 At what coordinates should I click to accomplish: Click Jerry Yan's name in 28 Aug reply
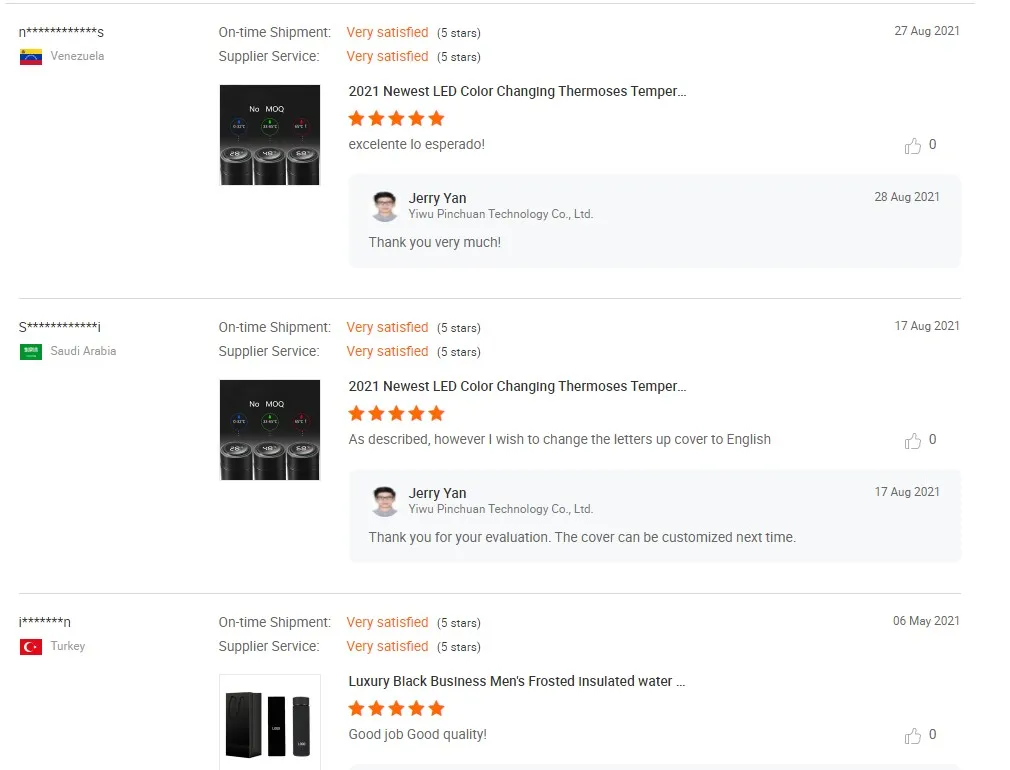tap(437, 198)
